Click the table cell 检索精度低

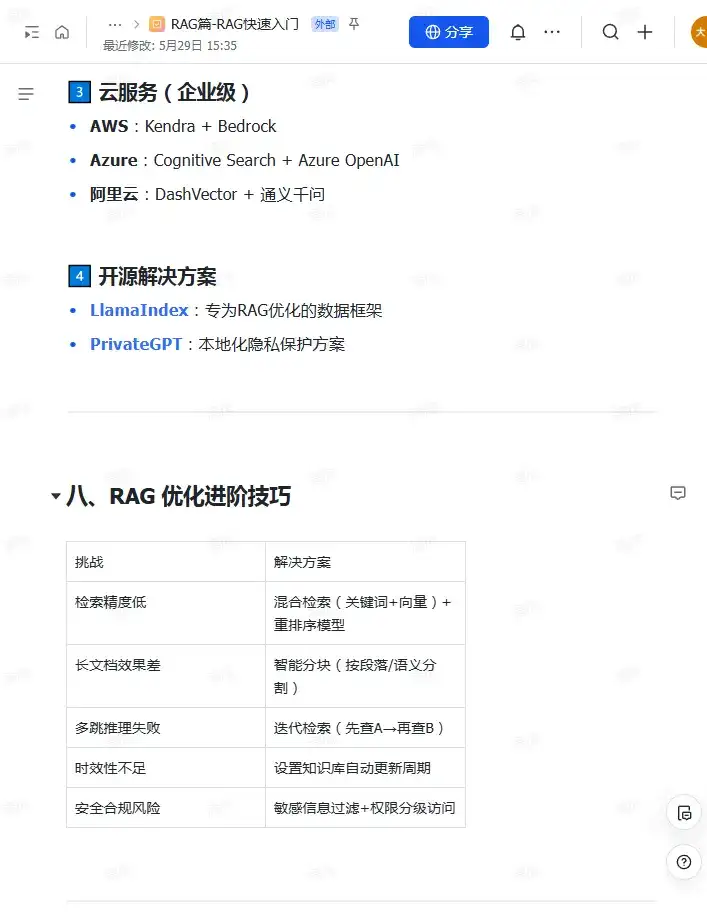pyautogui.click(x=166, y=613)
